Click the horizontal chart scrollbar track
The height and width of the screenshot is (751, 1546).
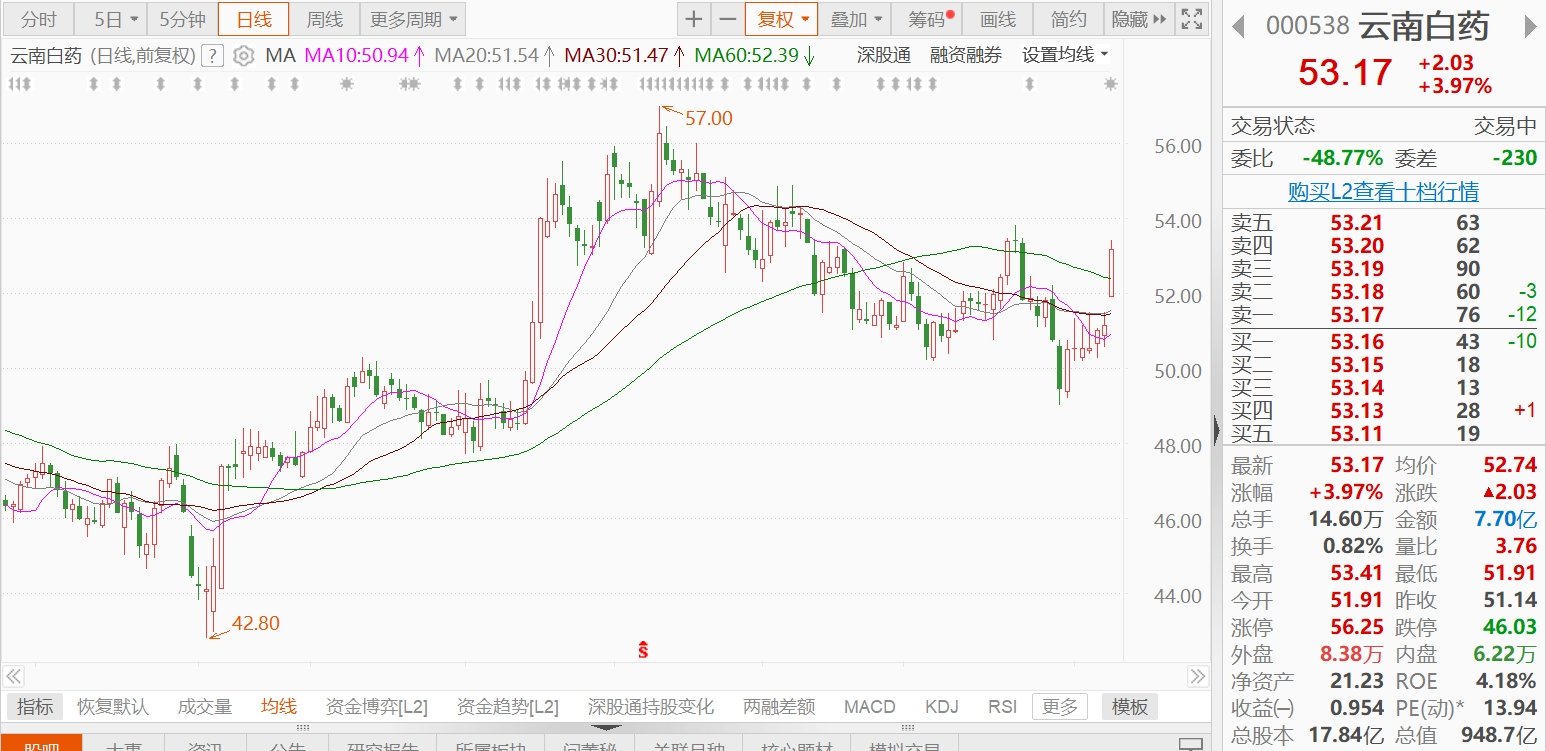tap(605, 675)
